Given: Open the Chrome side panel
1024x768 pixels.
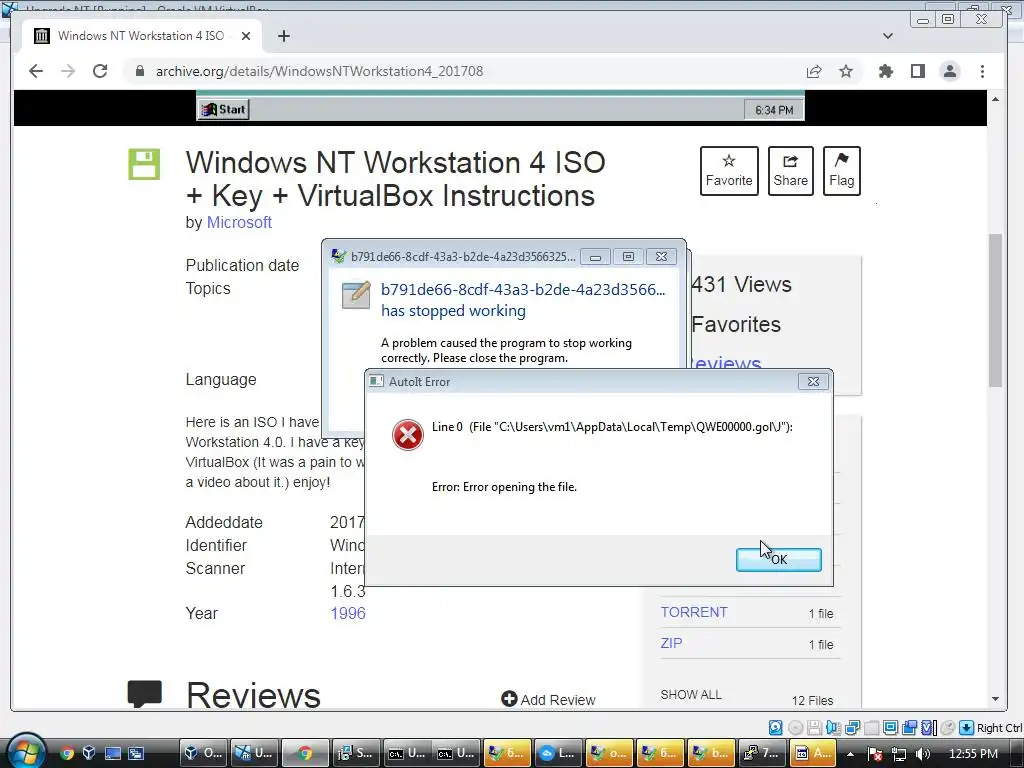Looking at the screenshot, I should pos(918,71).
